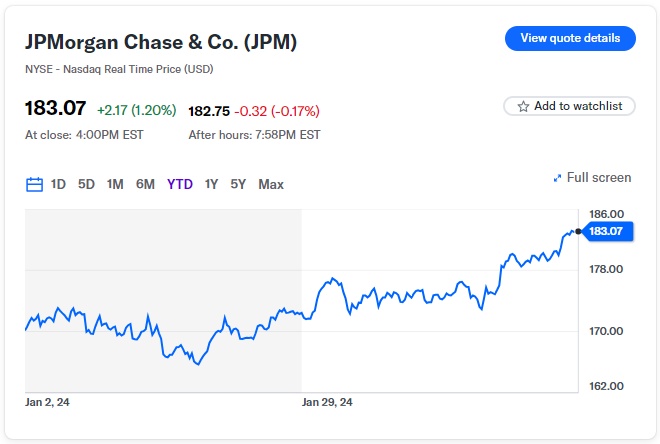Screen dimensions: 660x444
Task: Click the full screen expand arrows icon
Action: tap(557, 178)
